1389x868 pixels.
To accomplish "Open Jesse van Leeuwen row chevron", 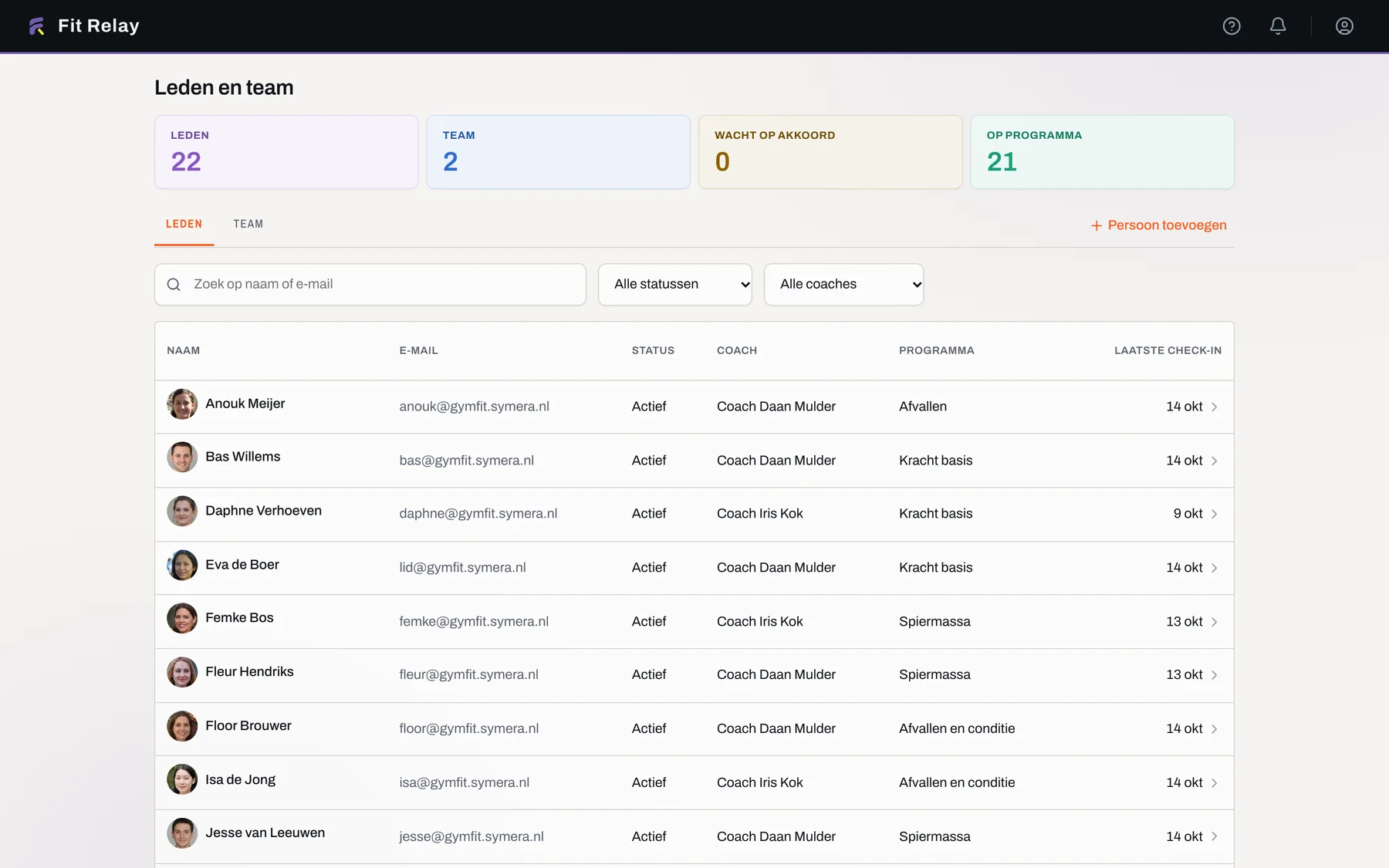I will coord(1214,836).
